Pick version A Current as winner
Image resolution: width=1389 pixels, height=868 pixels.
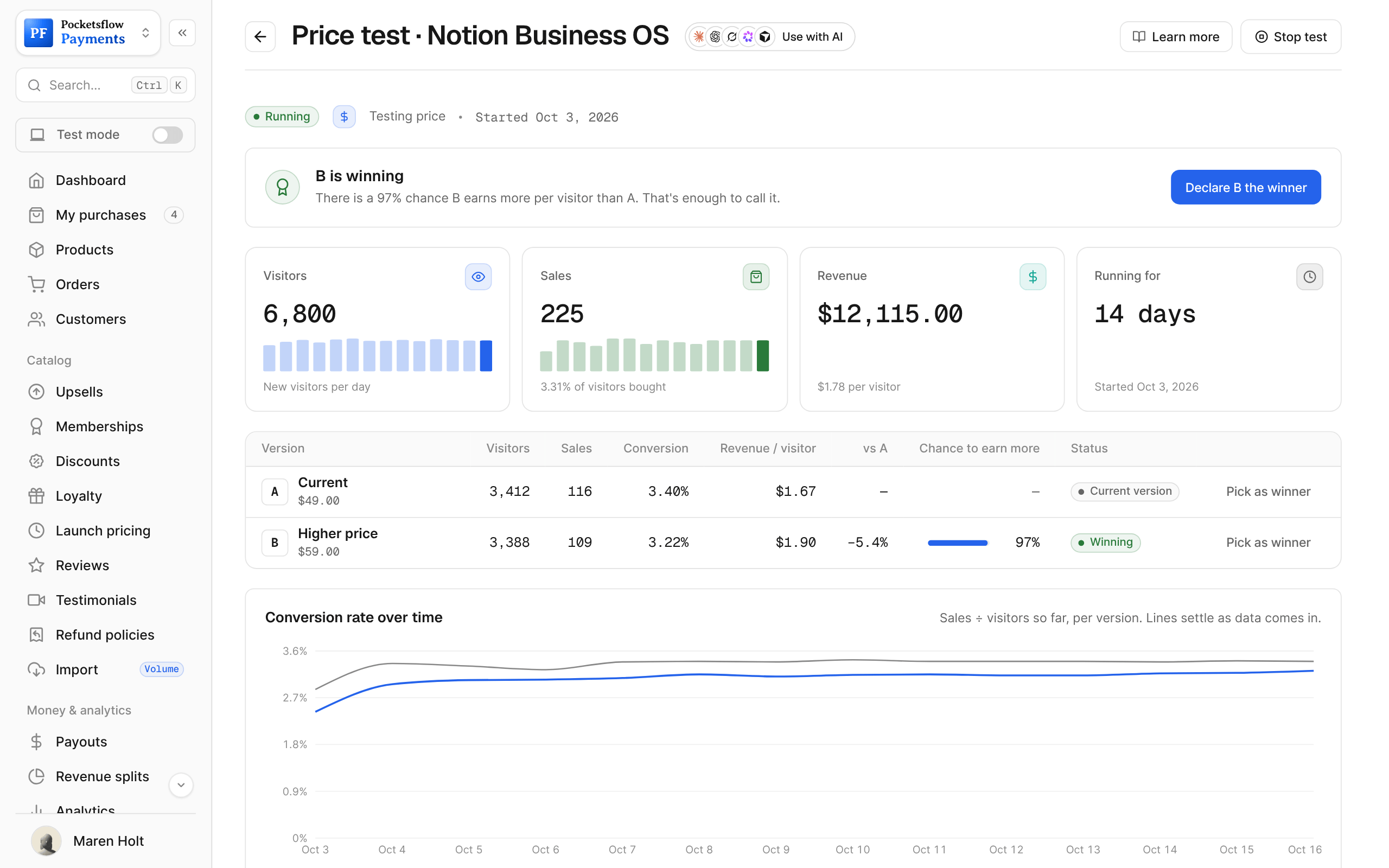(1268, 492)
